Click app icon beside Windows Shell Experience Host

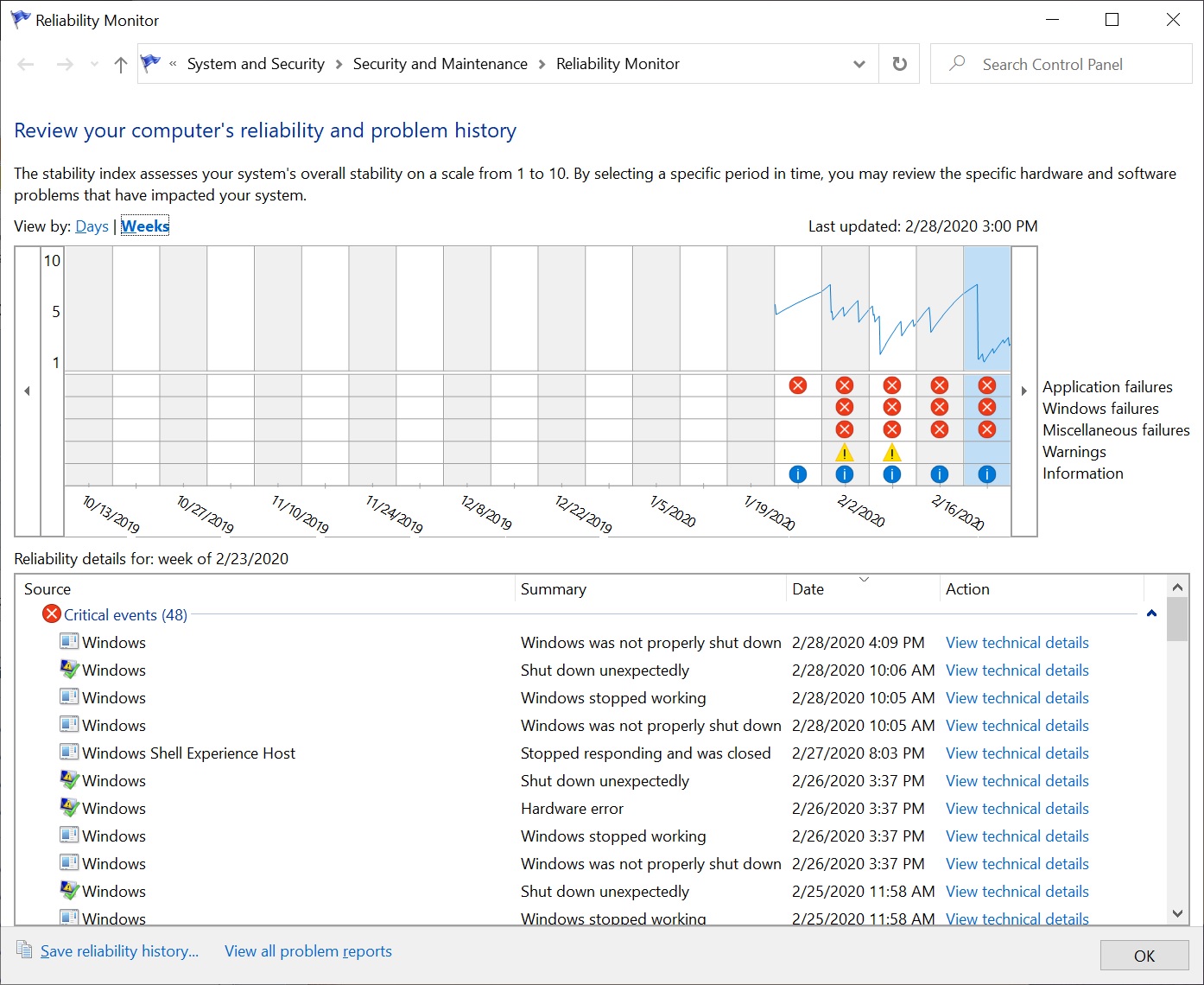coord(69,753)
